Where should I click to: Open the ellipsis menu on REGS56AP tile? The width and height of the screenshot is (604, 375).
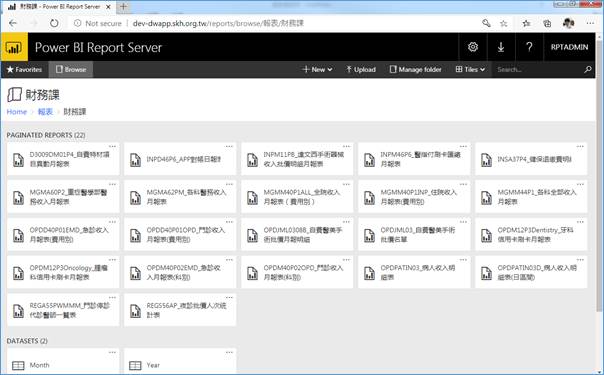(x=229, y=297)
